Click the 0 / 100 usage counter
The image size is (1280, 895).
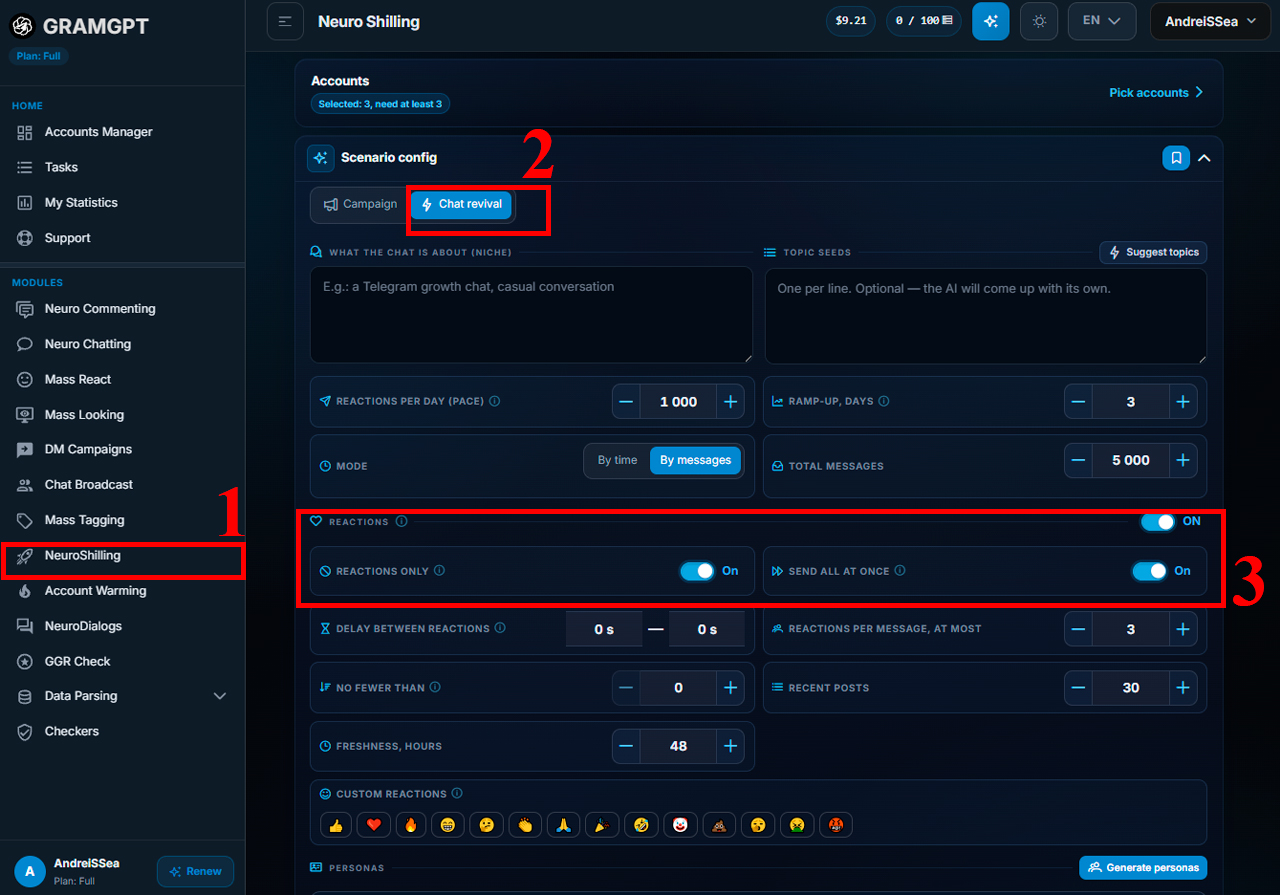click(x=923, y=21)
